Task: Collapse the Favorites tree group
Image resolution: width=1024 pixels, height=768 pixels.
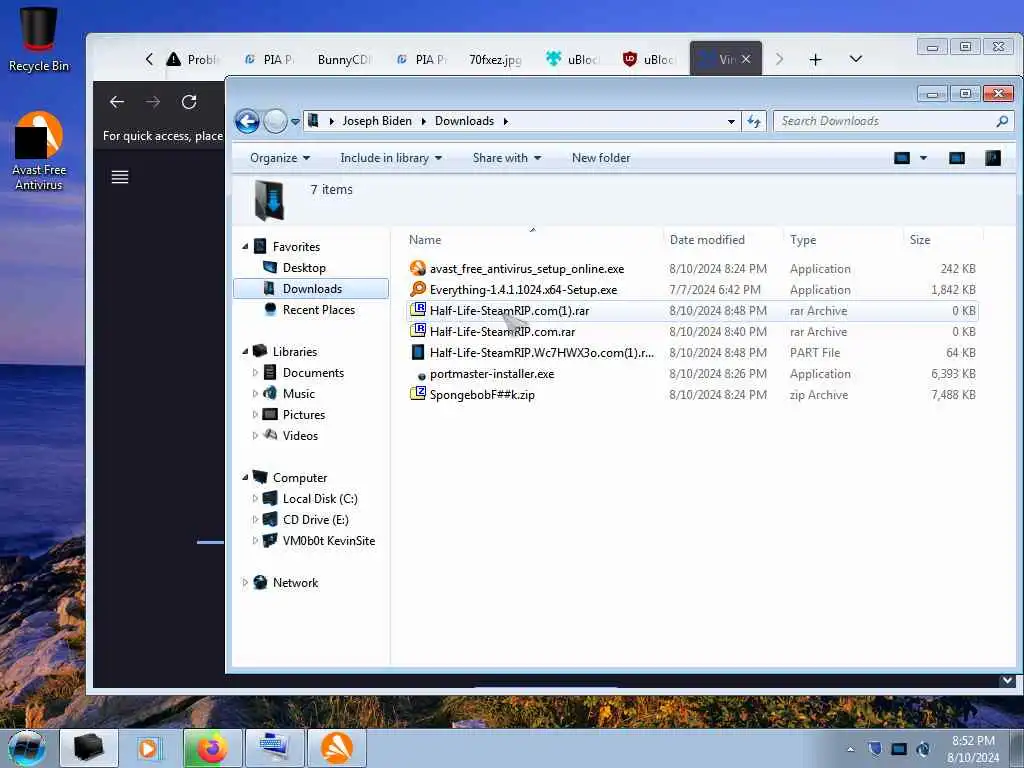Action: pyautogui.click(x=245, y=247)
